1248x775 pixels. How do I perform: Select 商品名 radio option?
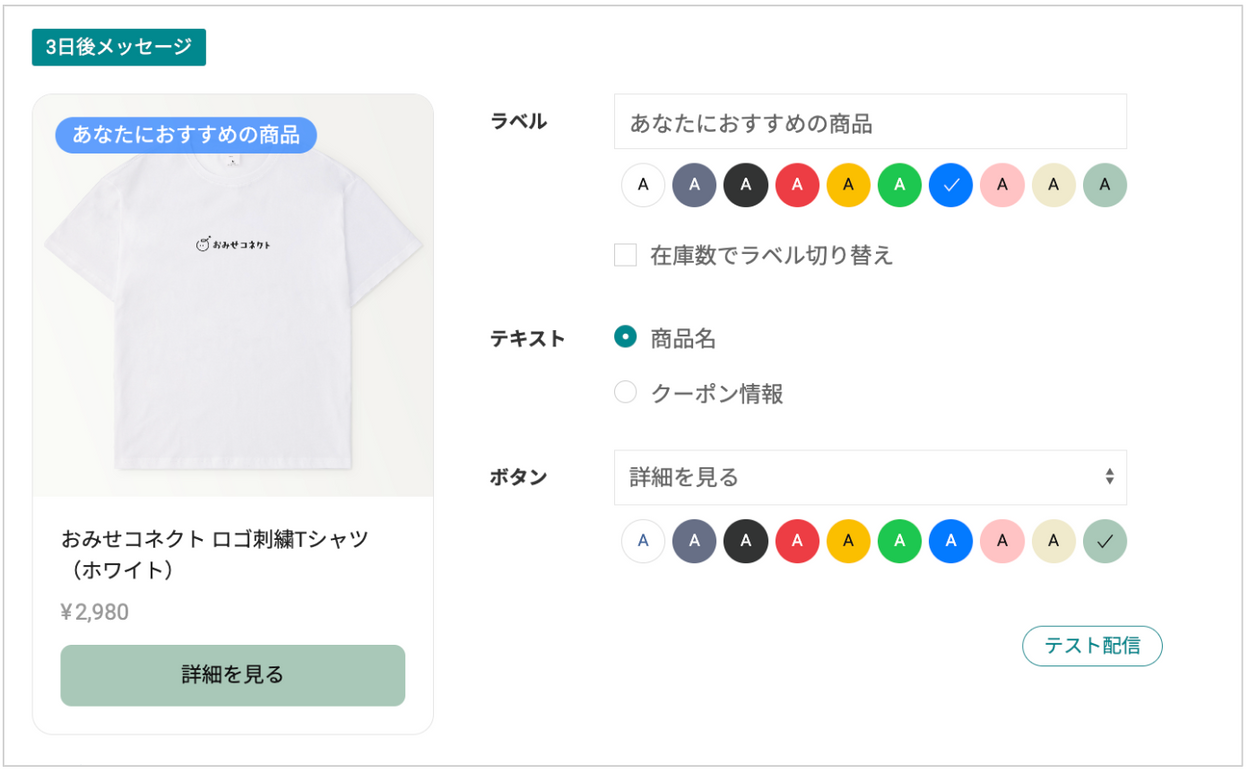[625, 337]
